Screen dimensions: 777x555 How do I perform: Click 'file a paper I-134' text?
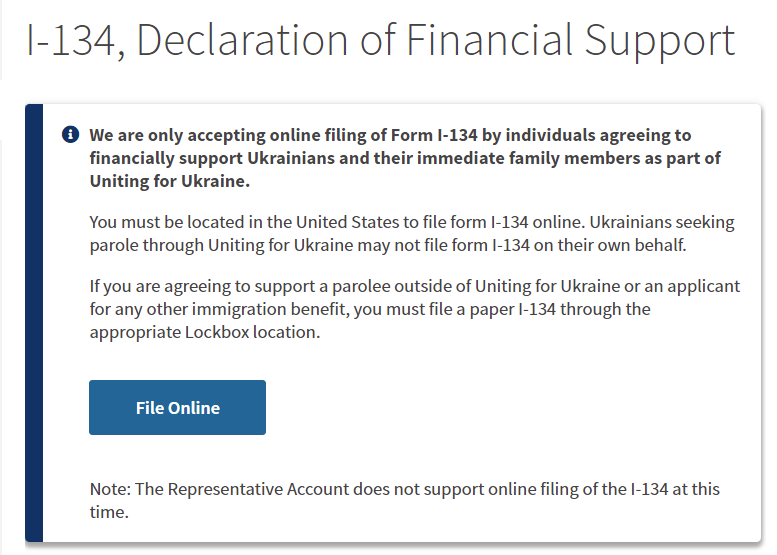point(468,309)
